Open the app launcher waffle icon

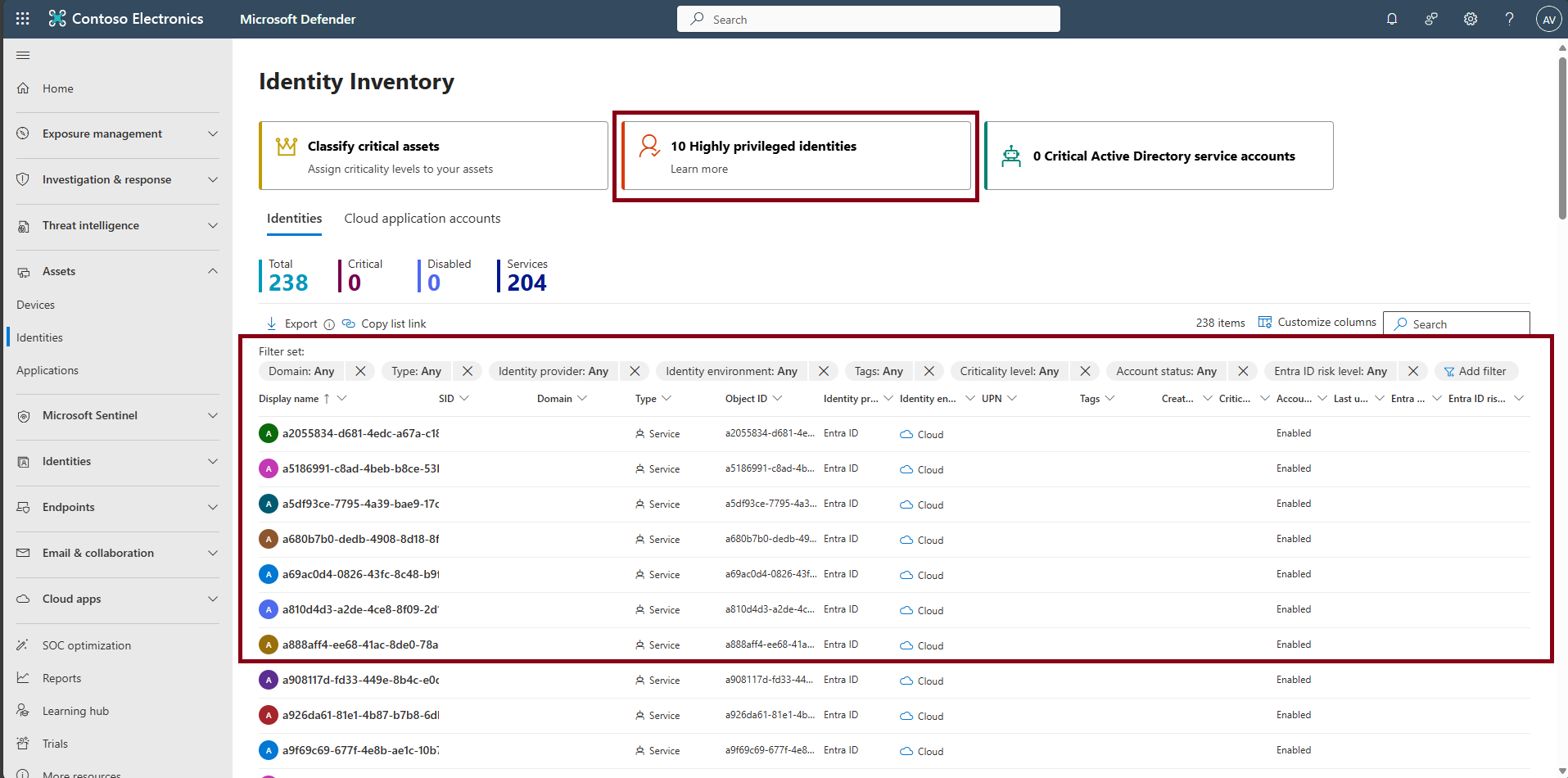pyautogui.click(x=23, y=18)
